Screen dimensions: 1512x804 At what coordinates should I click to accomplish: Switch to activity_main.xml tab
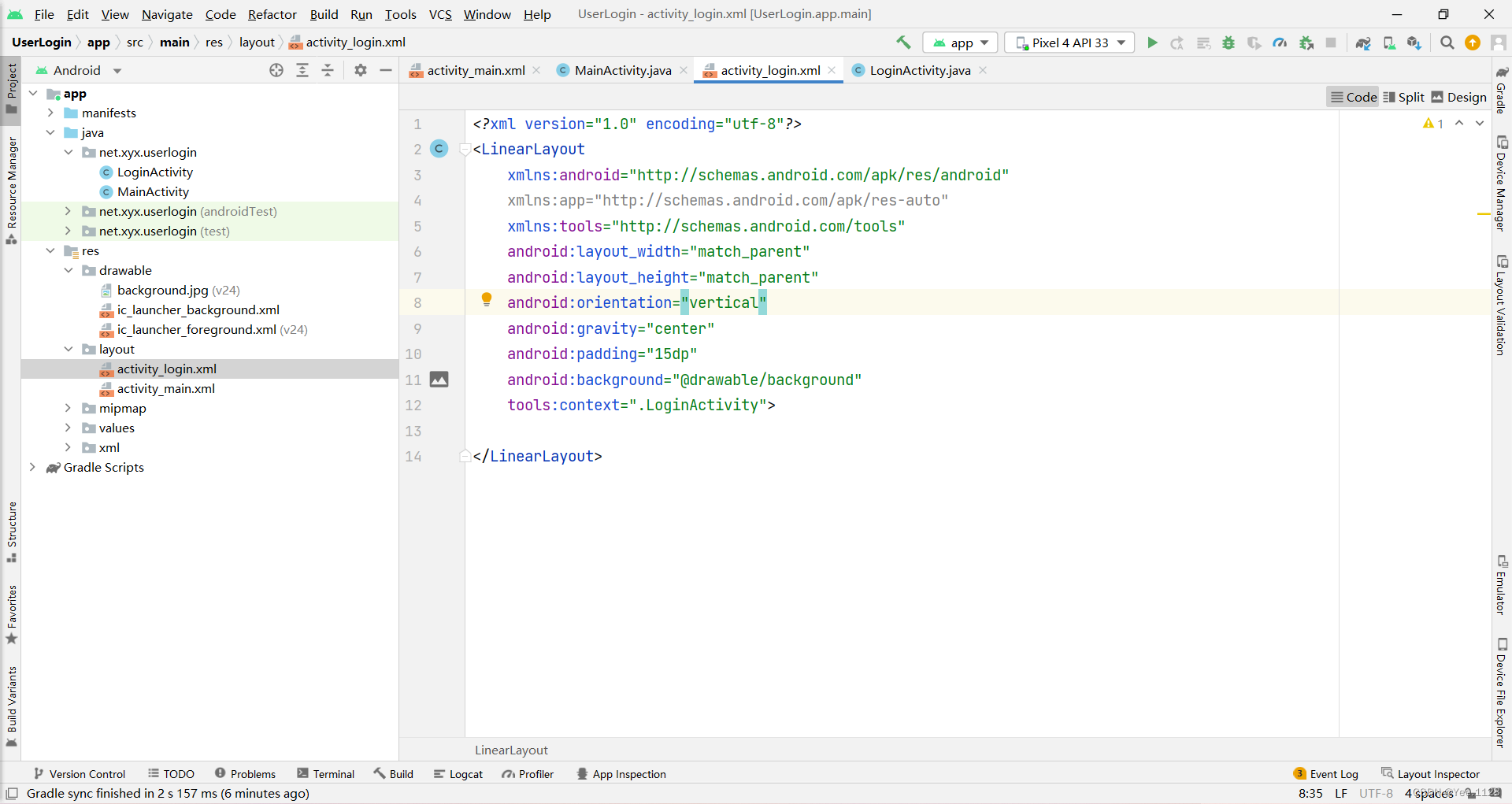coord(476,70)
